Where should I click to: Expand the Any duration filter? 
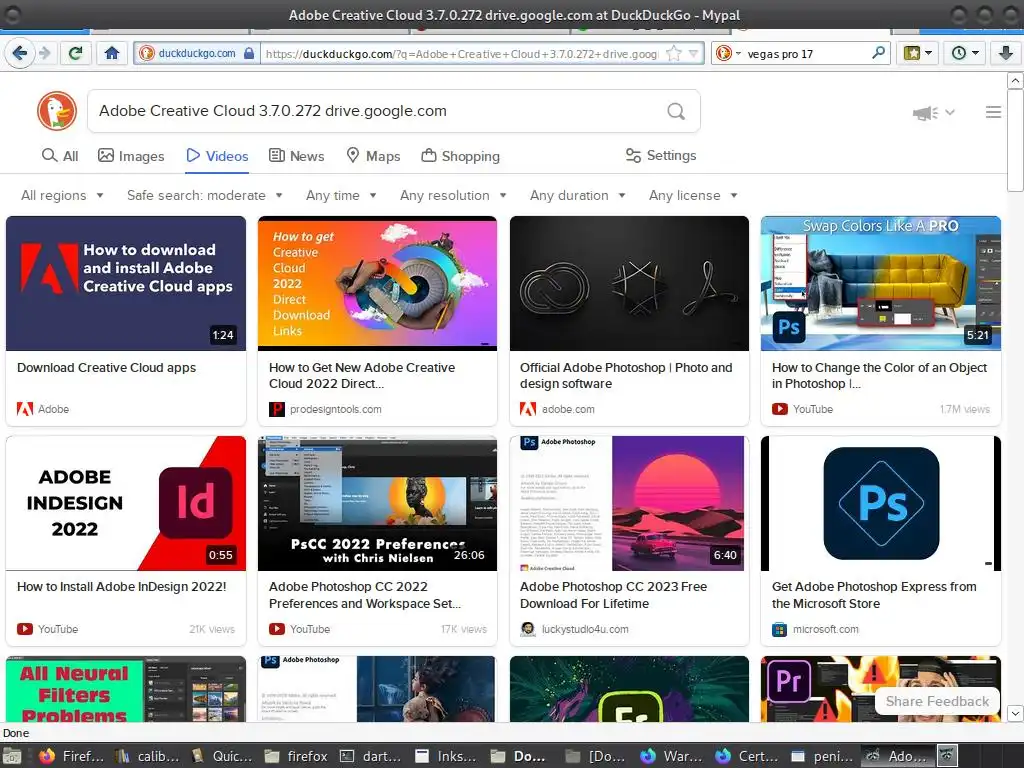(577, 195)
